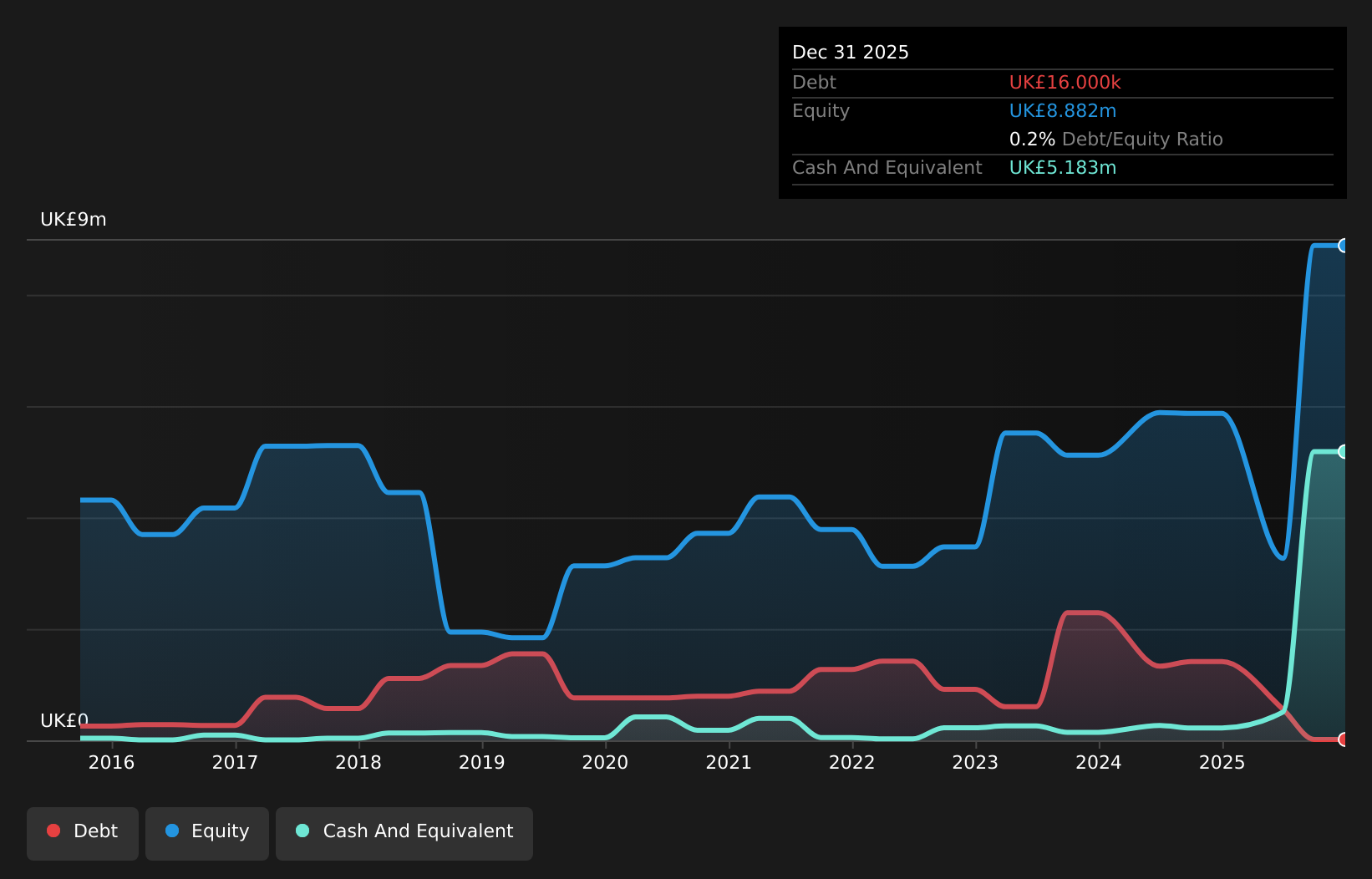Click the 2018 x-axis label
1372x879 pixels.
pyautogui.click(x=358, y=762)
